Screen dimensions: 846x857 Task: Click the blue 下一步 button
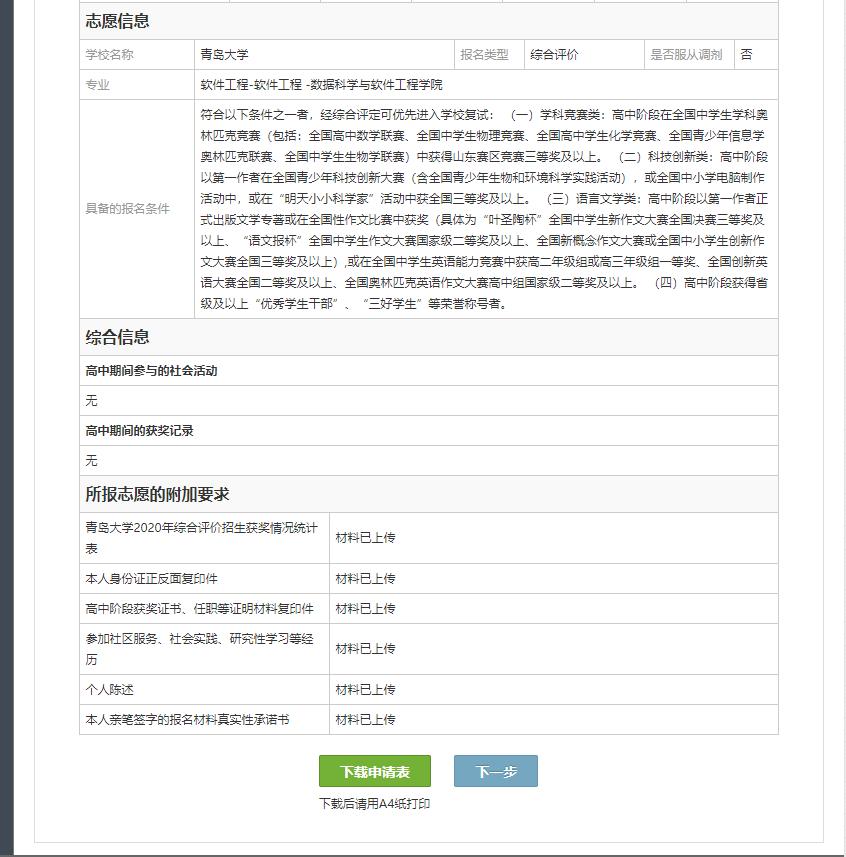pyautogui.click(x=496, y=771)
